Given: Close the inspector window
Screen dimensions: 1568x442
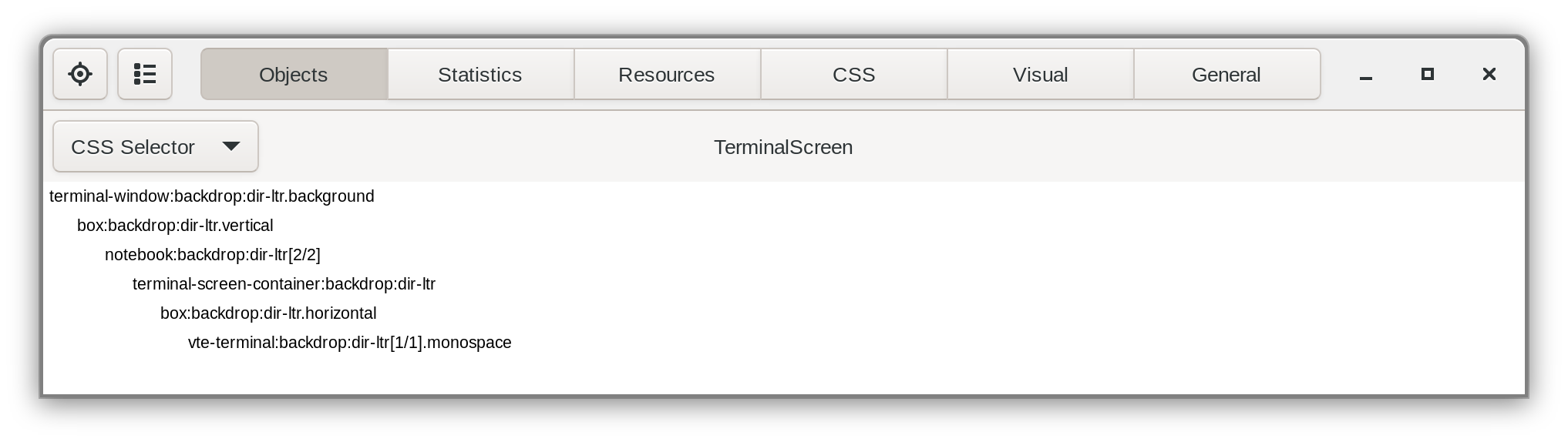Looking at the screenshot, I should 1489,74.
